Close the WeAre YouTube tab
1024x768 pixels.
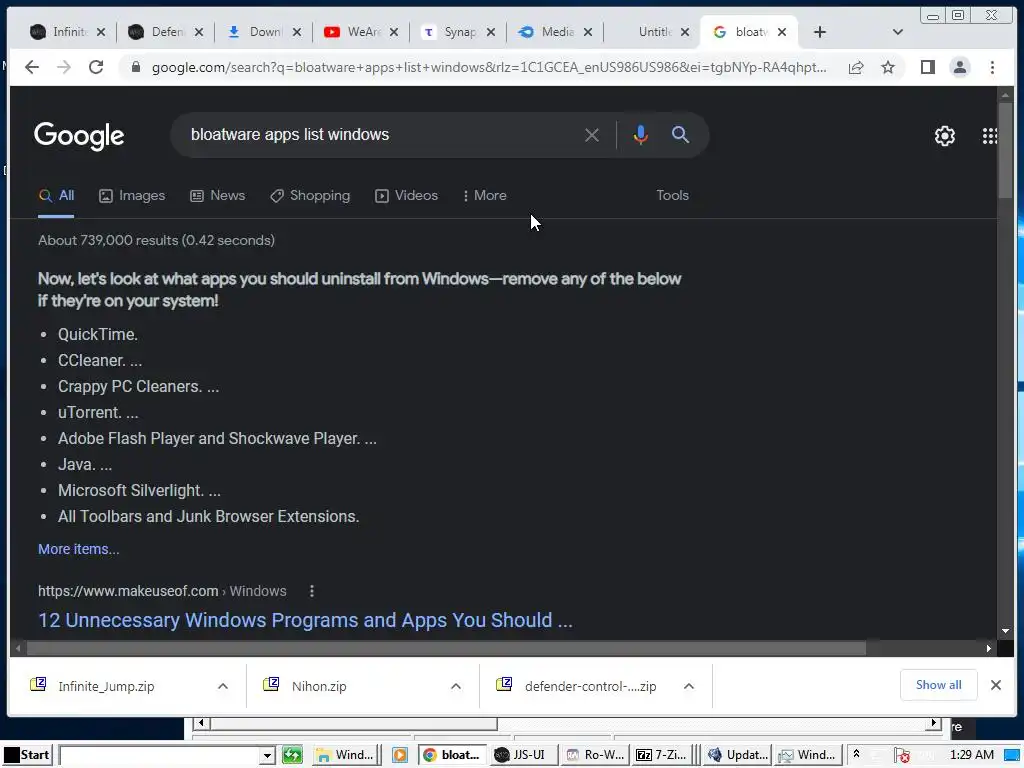pos(394,32)
